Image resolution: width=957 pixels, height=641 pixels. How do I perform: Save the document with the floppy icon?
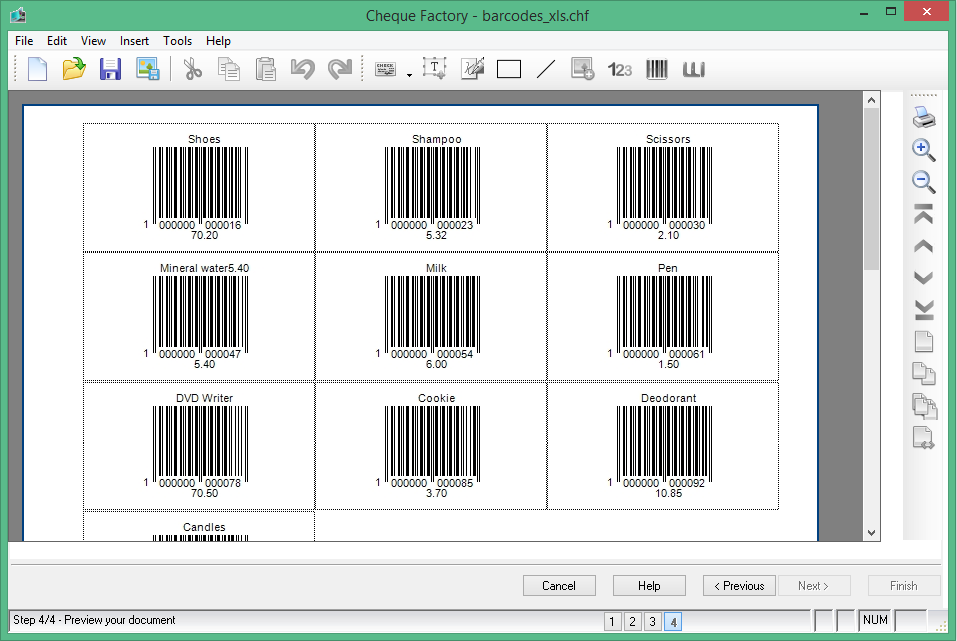click(x=110, y=69)
